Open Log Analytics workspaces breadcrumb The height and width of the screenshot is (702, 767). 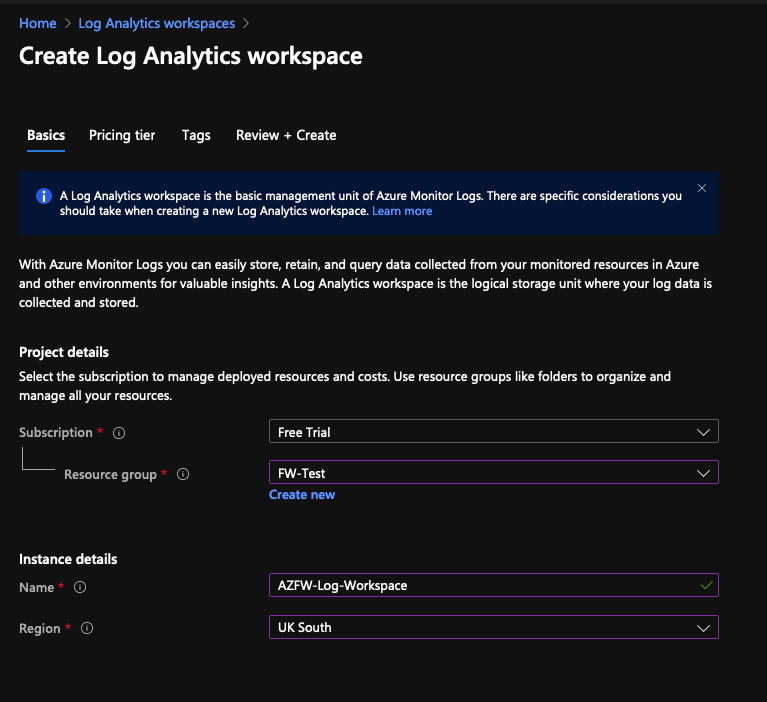[157, 23]
